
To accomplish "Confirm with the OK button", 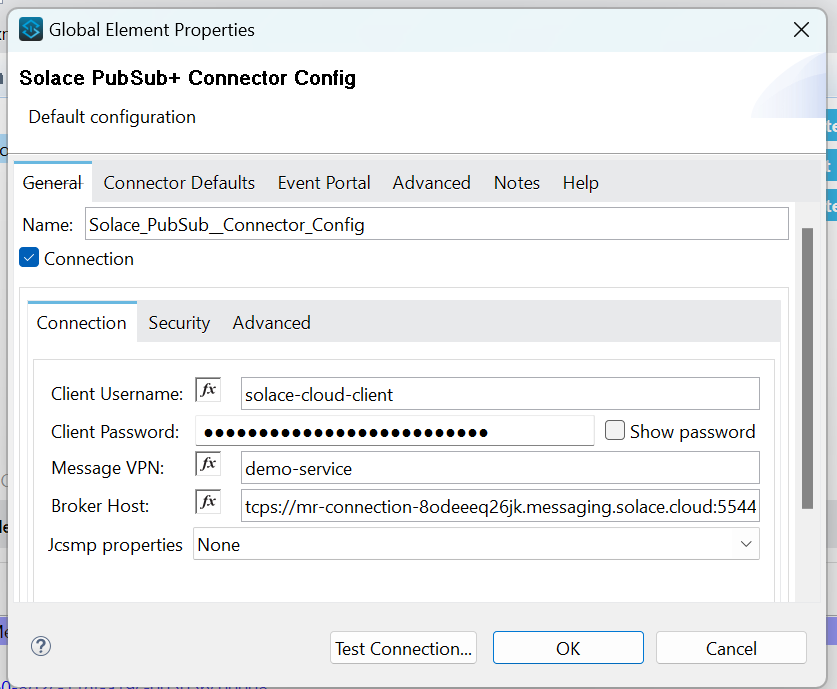I will coord(568,649).
